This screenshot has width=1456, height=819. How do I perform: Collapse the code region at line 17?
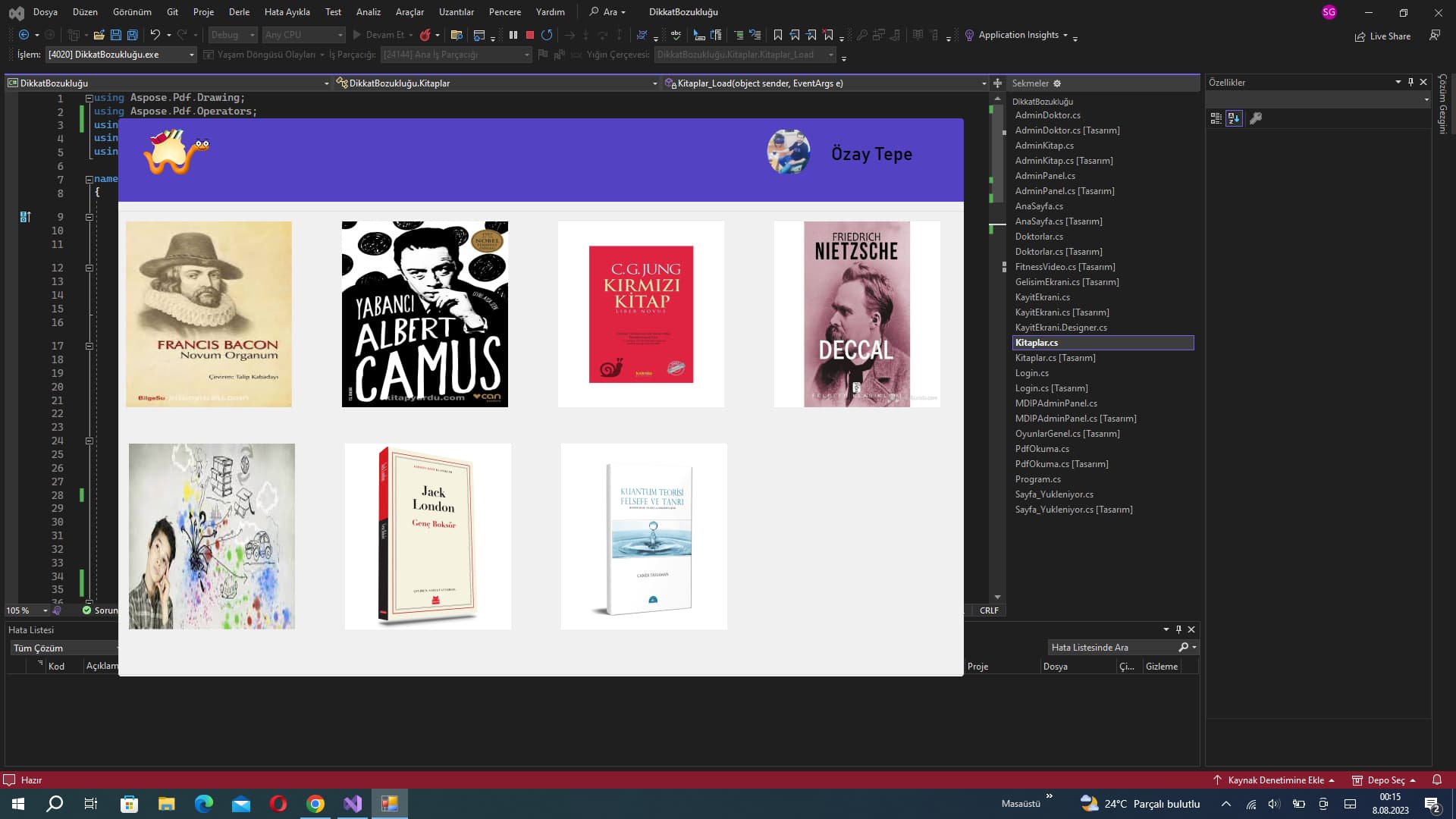(x=89, y=346)
